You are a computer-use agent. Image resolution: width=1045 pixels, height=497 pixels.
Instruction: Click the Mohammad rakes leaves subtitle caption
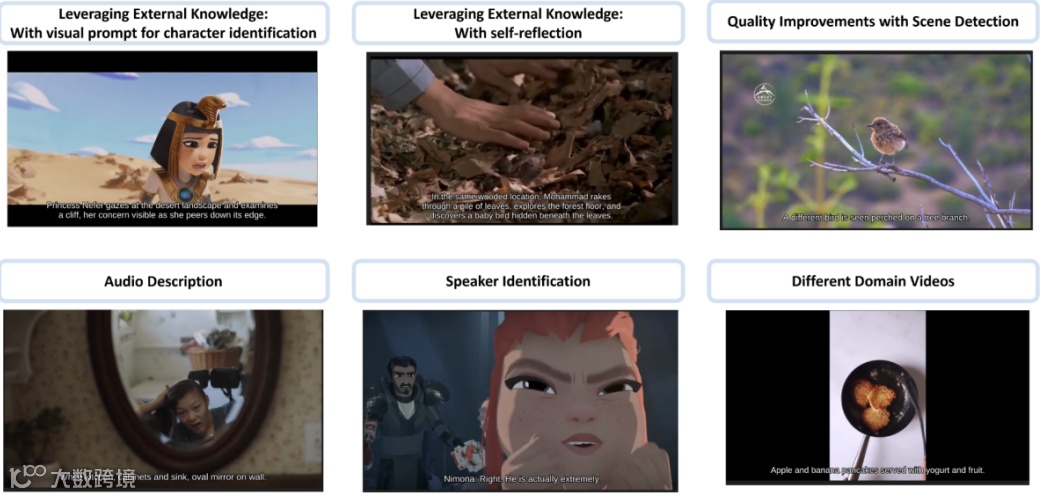pyautogui.click(x=522, y=207)
